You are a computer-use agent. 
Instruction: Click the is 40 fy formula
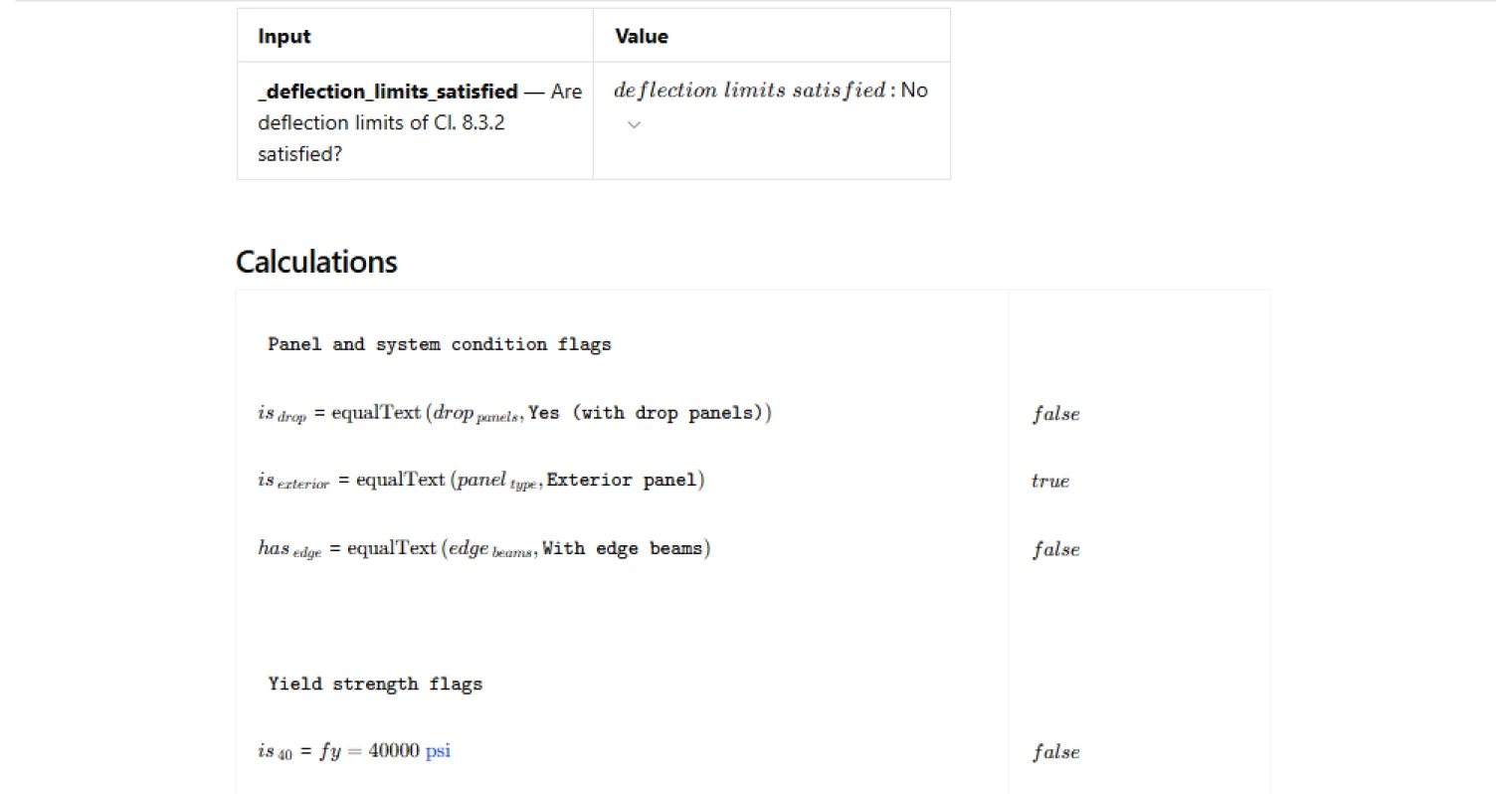(x=354, y=751)
